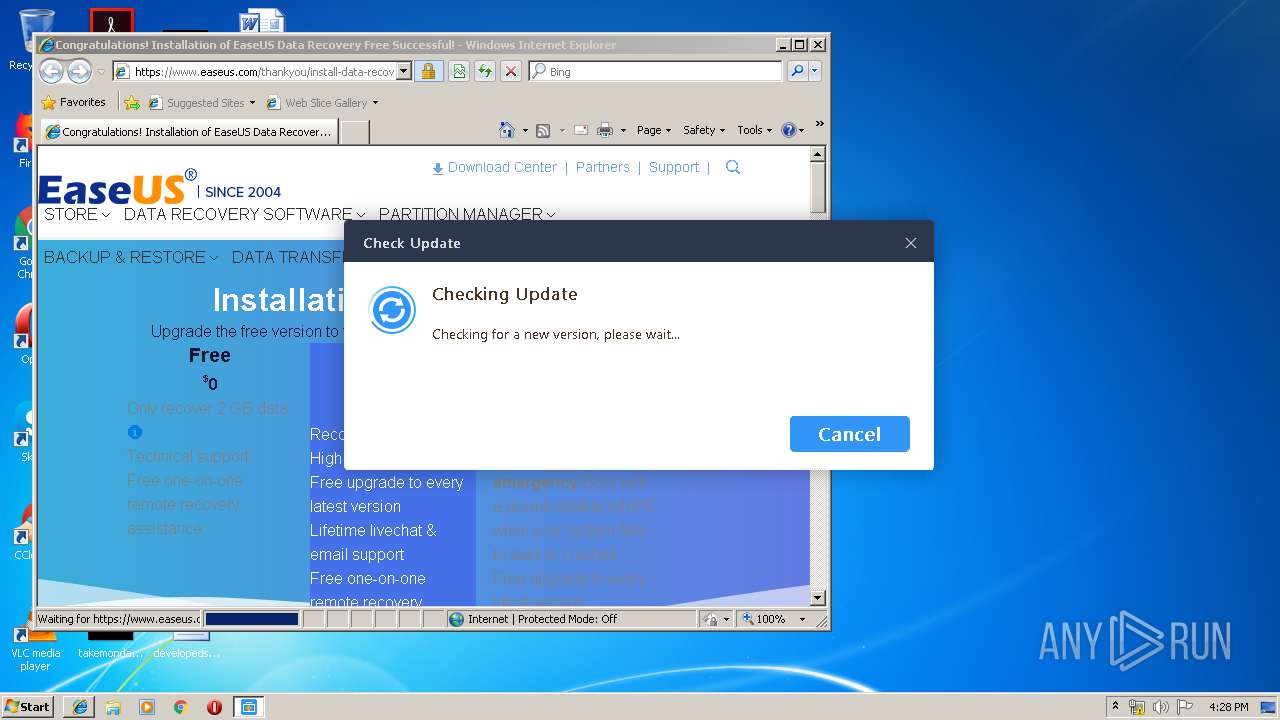The height and width of the screenshot is (720, 1280).
Task: Click the page loading progress bar
Action: coord(251,619)
